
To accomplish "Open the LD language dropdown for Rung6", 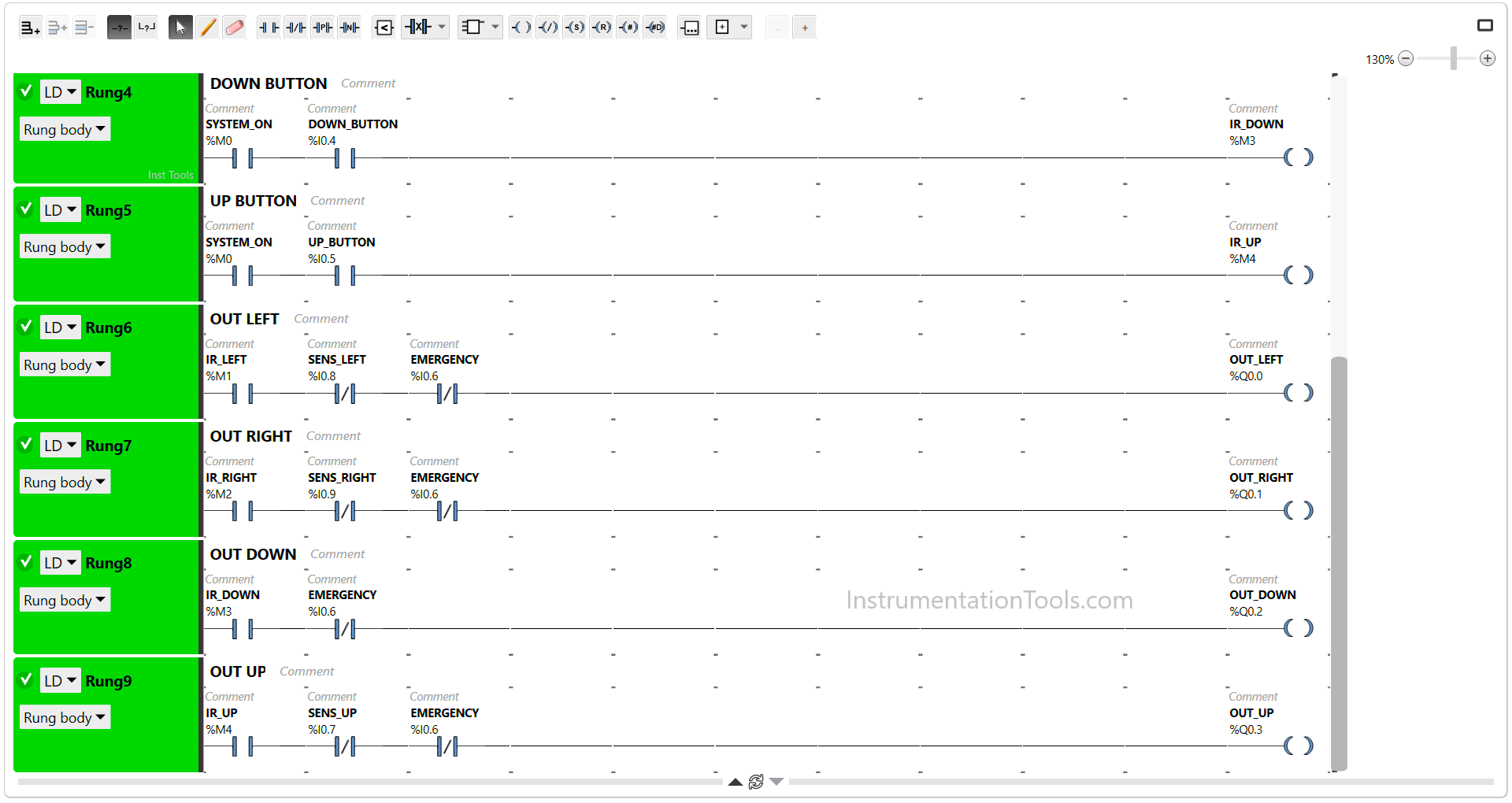I will coord(61,327).
